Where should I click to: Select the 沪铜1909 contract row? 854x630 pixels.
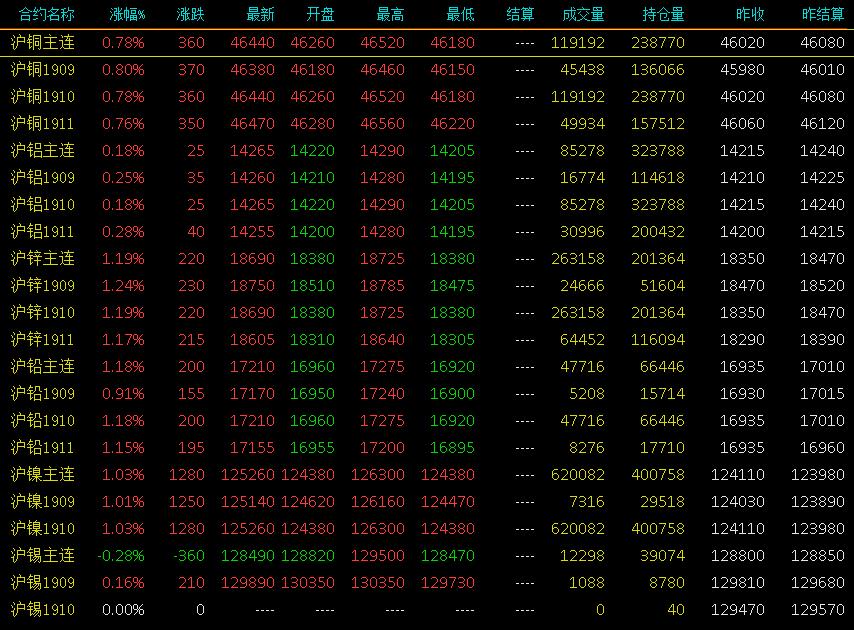[x=427, y=69]
